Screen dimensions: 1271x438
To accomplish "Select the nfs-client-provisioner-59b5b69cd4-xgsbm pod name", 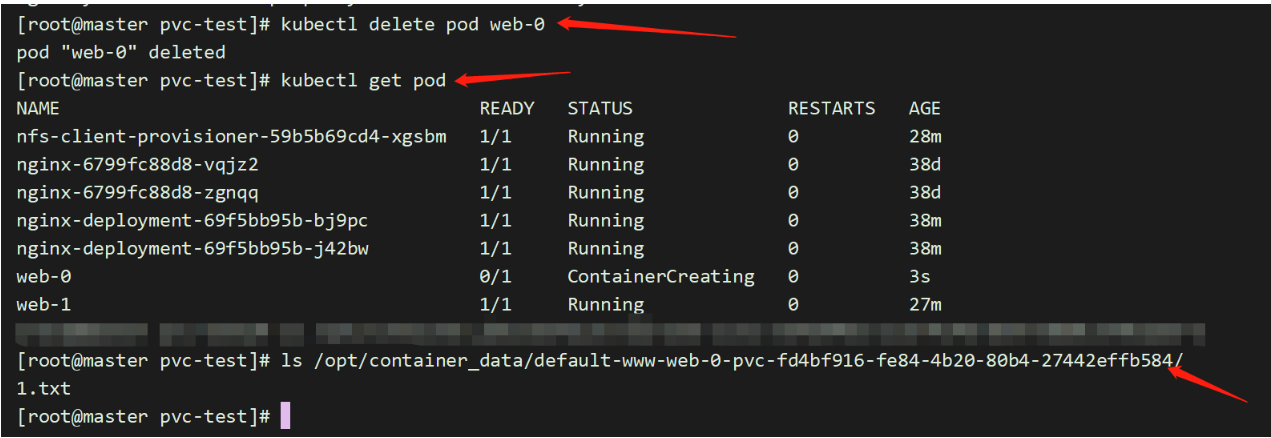I will click(231, 136).
